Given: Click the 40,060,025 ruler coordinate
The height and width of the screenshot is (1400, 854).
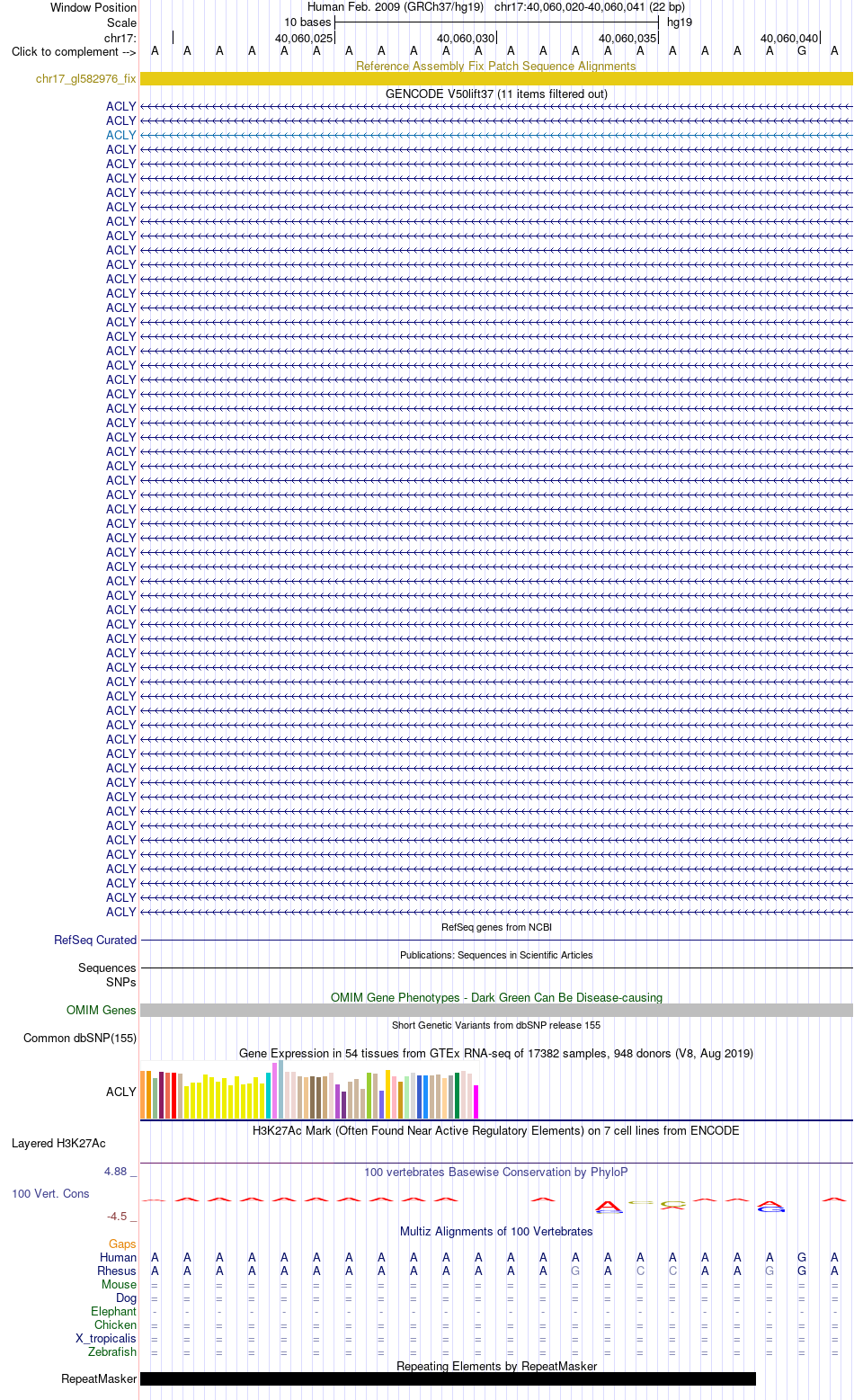Looking at the screenshot, I should [304, 38].
